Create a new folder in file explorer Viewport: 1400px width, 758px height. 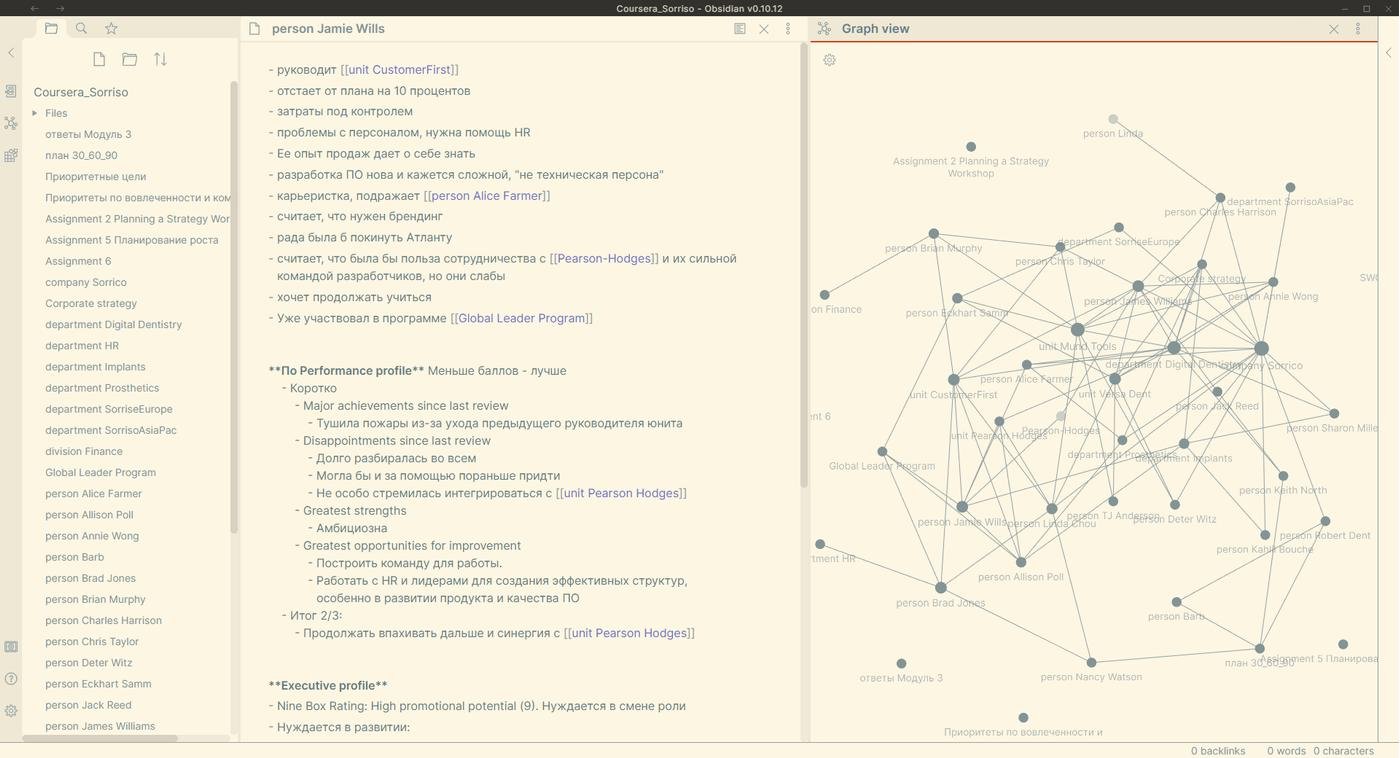point(130,60)
